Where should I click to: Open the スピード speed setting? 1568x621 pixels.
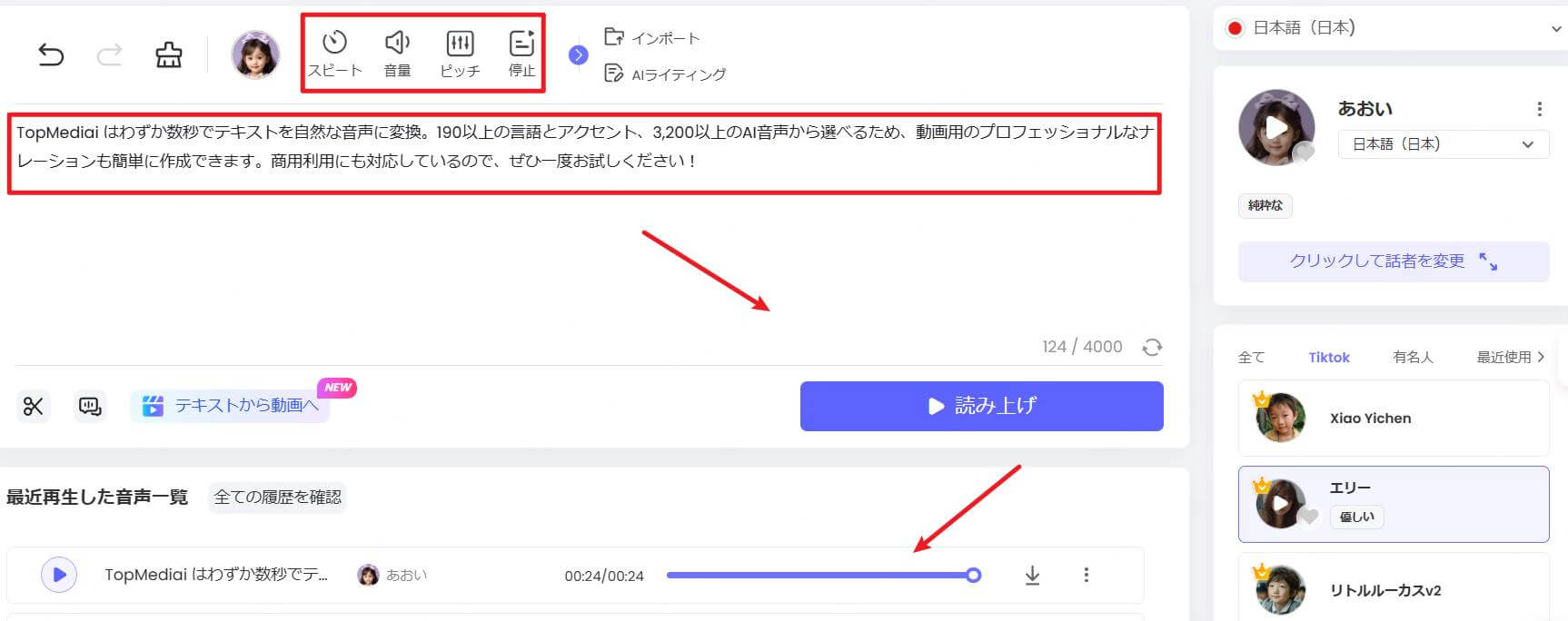(334, 54)
